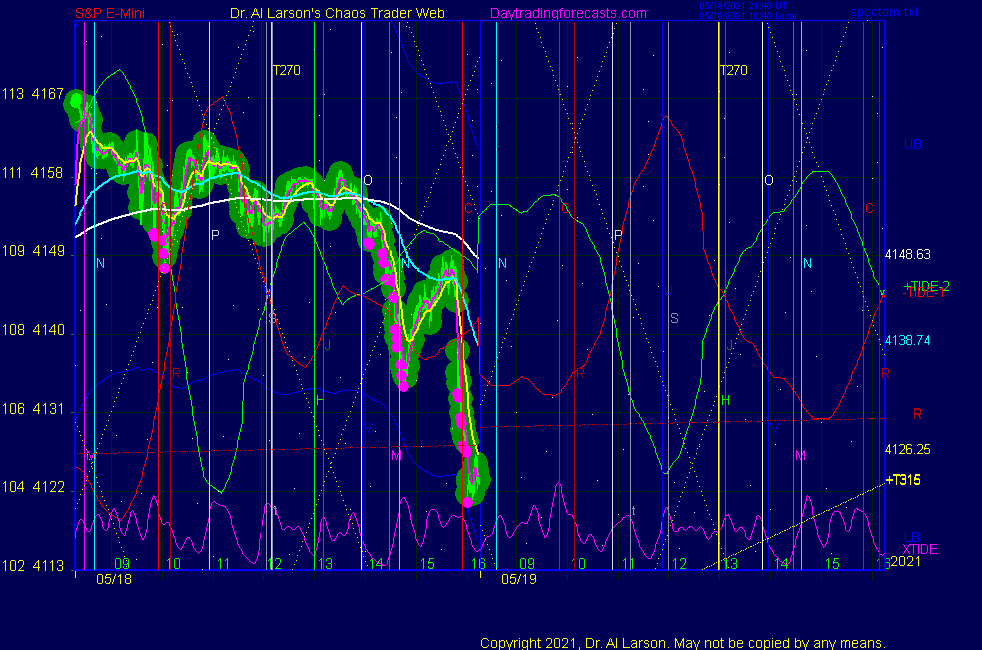This screenshot has width=982, height=650.
Task: Click the 113 4167 price axis label
Action: 33,94
